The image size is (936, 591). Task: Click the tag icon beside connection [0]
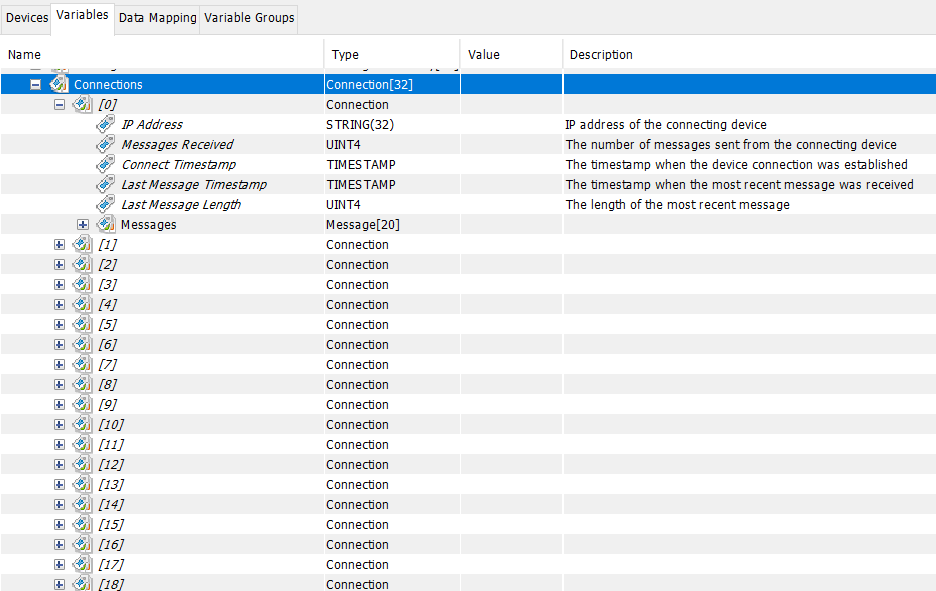pos(83,104)
